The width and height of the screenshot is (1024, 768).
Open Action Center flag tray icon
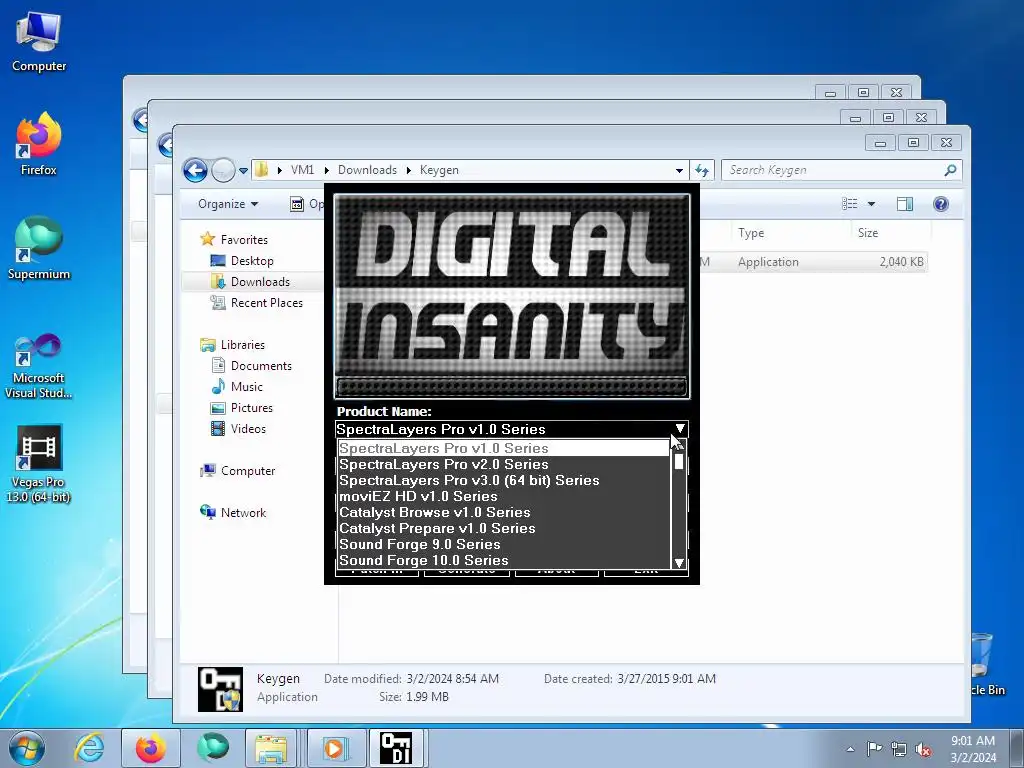click(874, 749)
